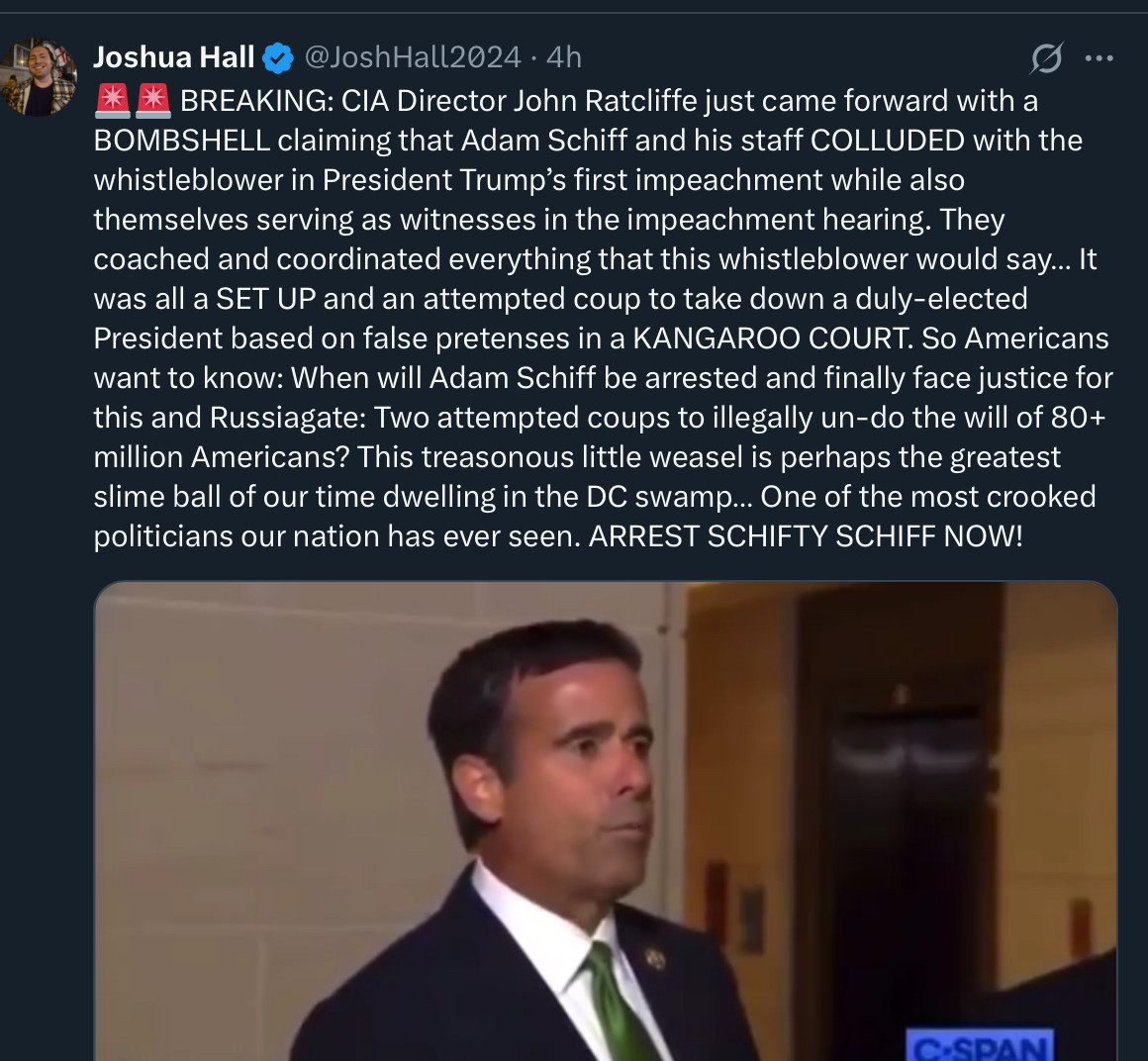
Task: Click the word COLLUDED in the post
Action: (x=887, y=141)
